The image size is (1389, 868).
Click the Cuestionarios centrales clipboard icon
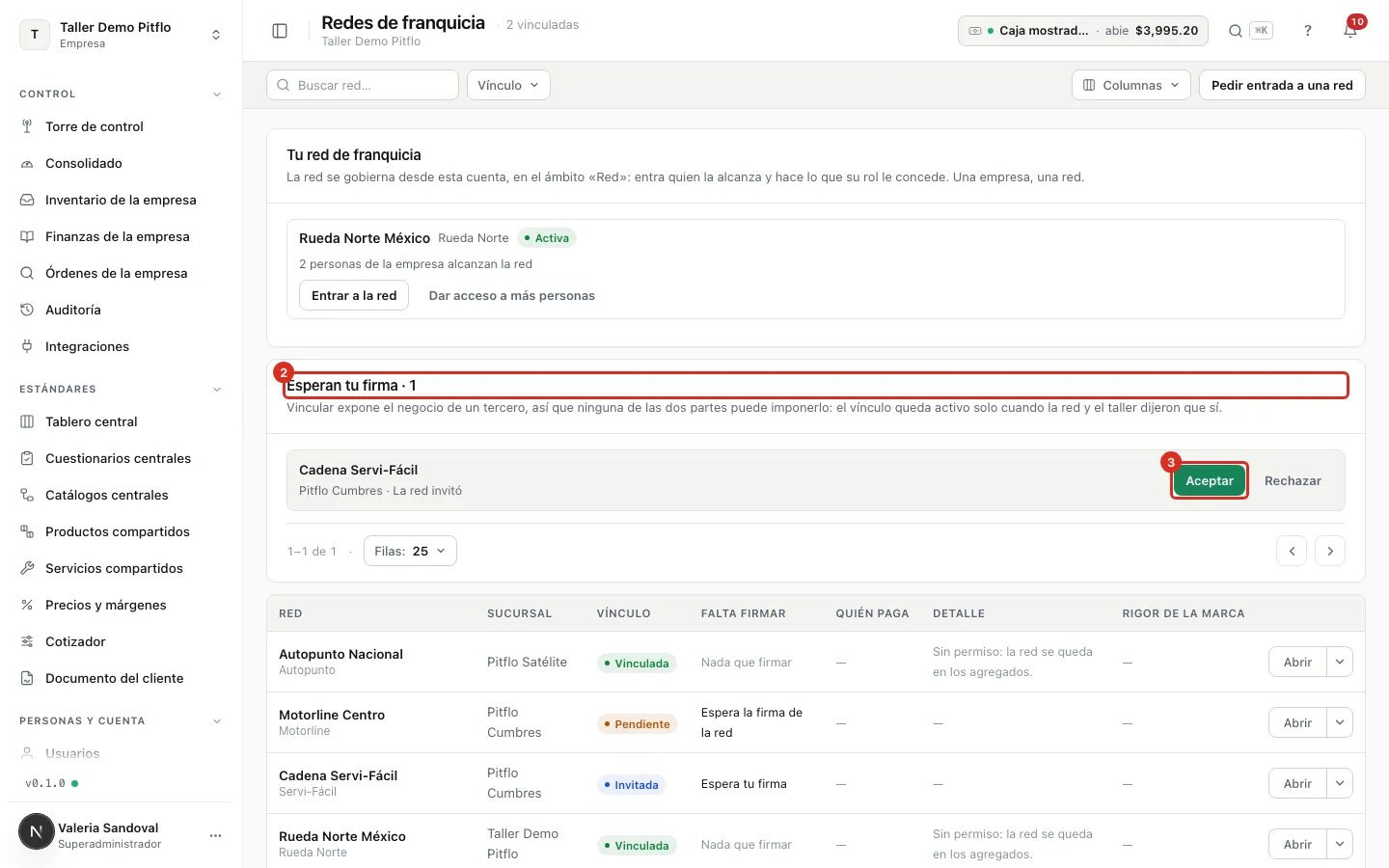27,458
